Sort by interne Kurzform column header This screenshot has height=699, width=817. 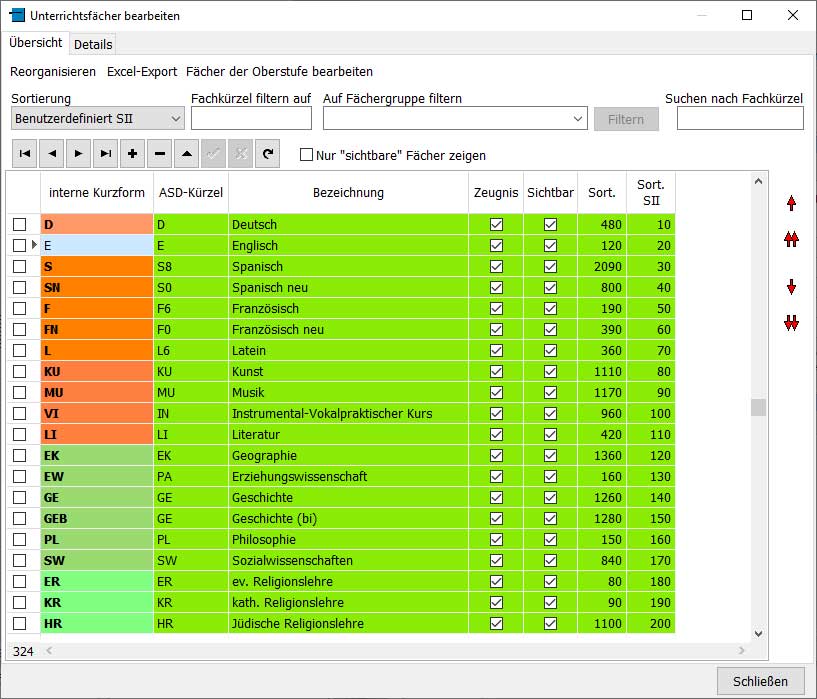pos(97,192)
